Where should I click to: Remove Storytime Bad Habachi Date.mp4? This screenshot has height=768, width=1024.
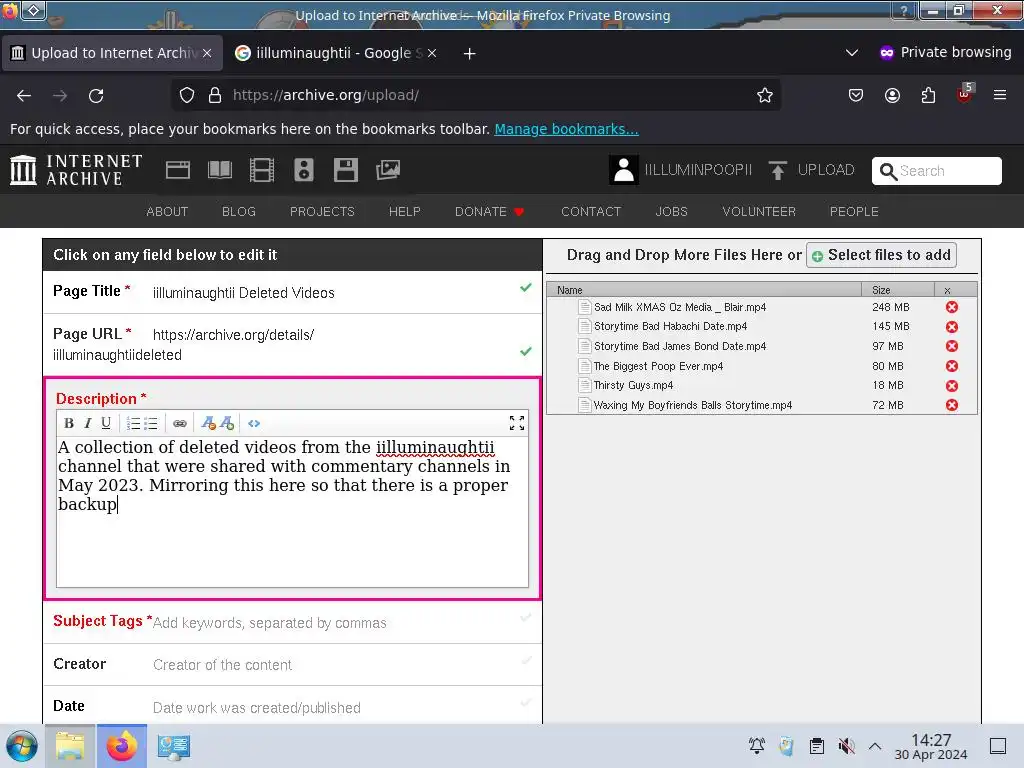tap(952, 327)
